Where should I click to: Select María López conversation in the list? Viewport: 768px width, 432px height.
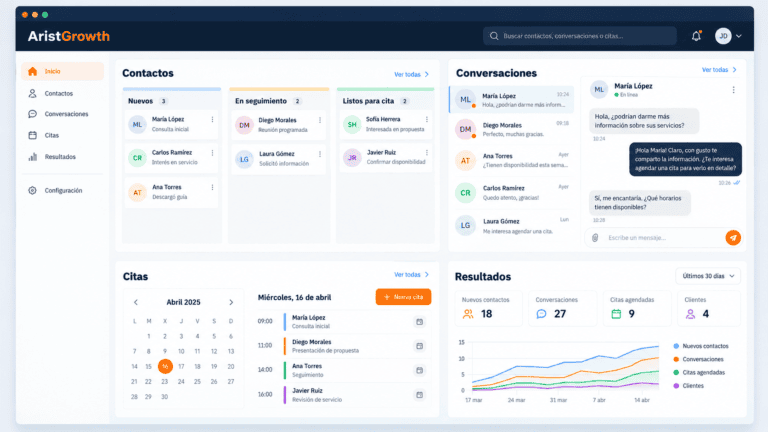pyautogui.click(x=511, y=100)
